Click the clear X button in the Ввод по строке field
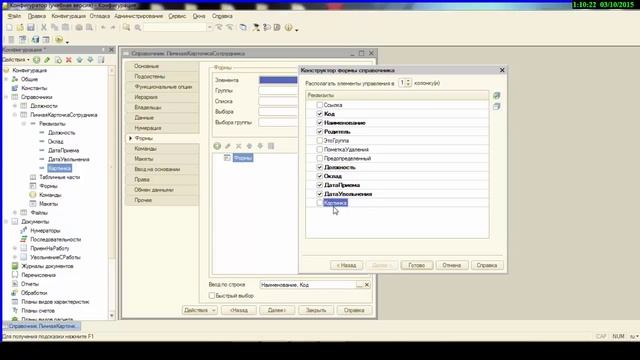 [367, 285]
